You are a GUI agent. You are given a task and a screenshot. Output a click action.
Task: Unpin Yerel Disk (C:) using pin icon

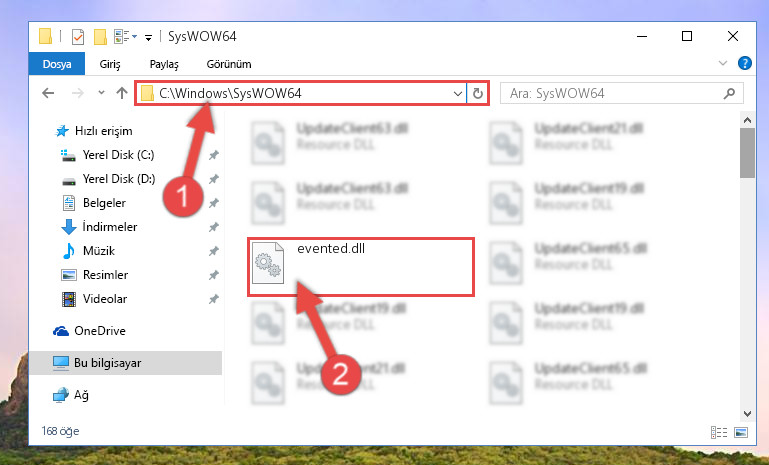(213, 155)
